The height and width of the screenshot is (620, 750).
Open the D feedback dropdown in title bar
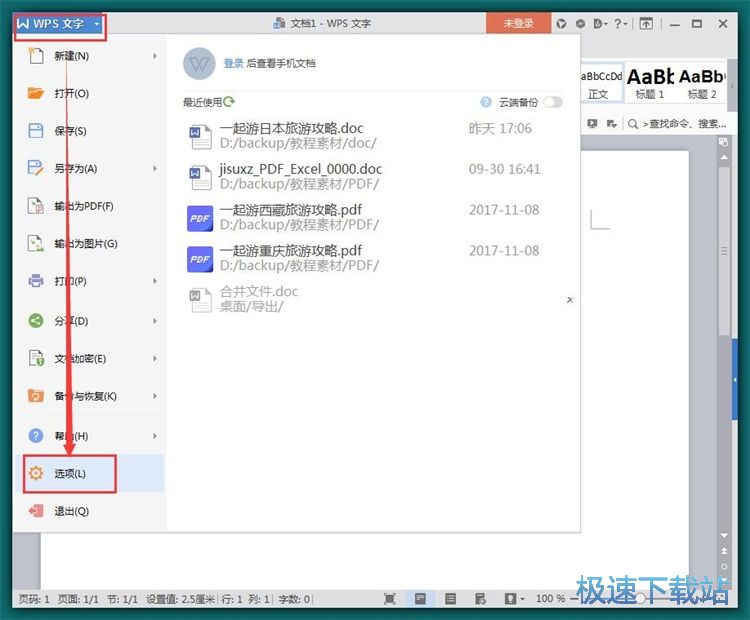coord(600,23)
